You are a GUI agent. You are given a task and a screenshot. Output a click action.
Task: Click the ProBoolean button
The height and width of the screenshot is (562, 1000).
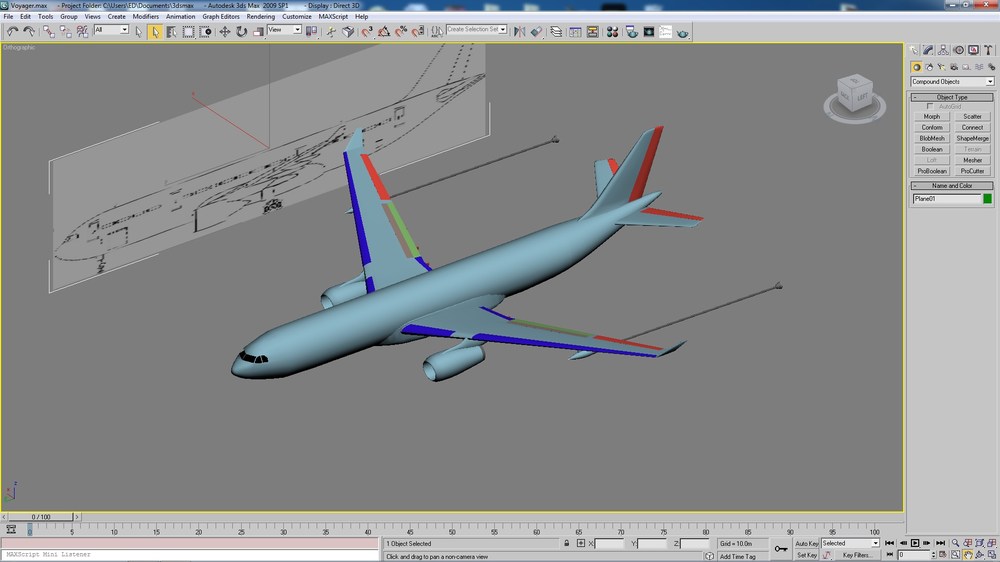[x=931, y=171]
